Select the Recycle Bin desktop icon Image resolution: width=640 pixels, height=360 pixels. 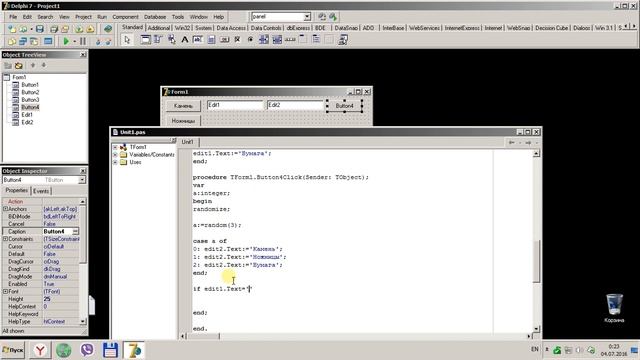click(x=614, y=308)
